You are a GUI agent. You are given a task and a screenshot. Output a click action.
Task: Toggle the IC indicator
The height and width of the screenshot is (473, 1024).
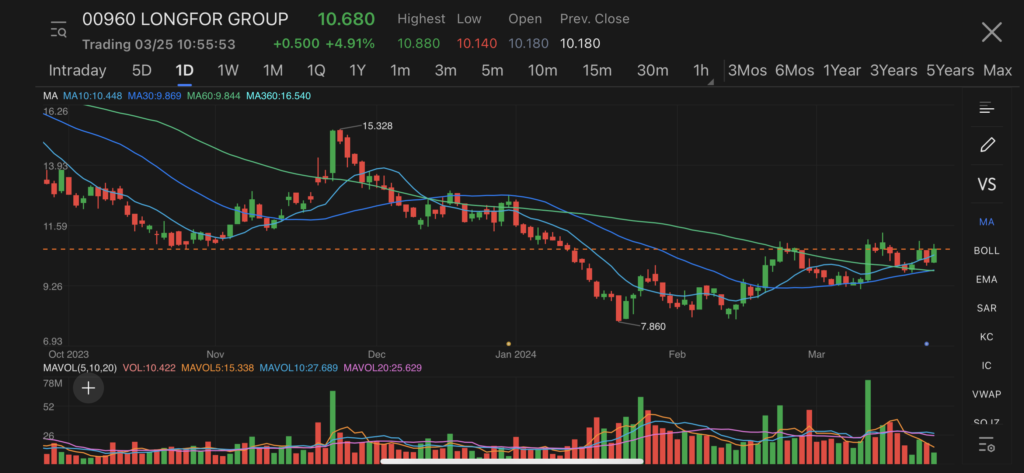click(986, 365)
